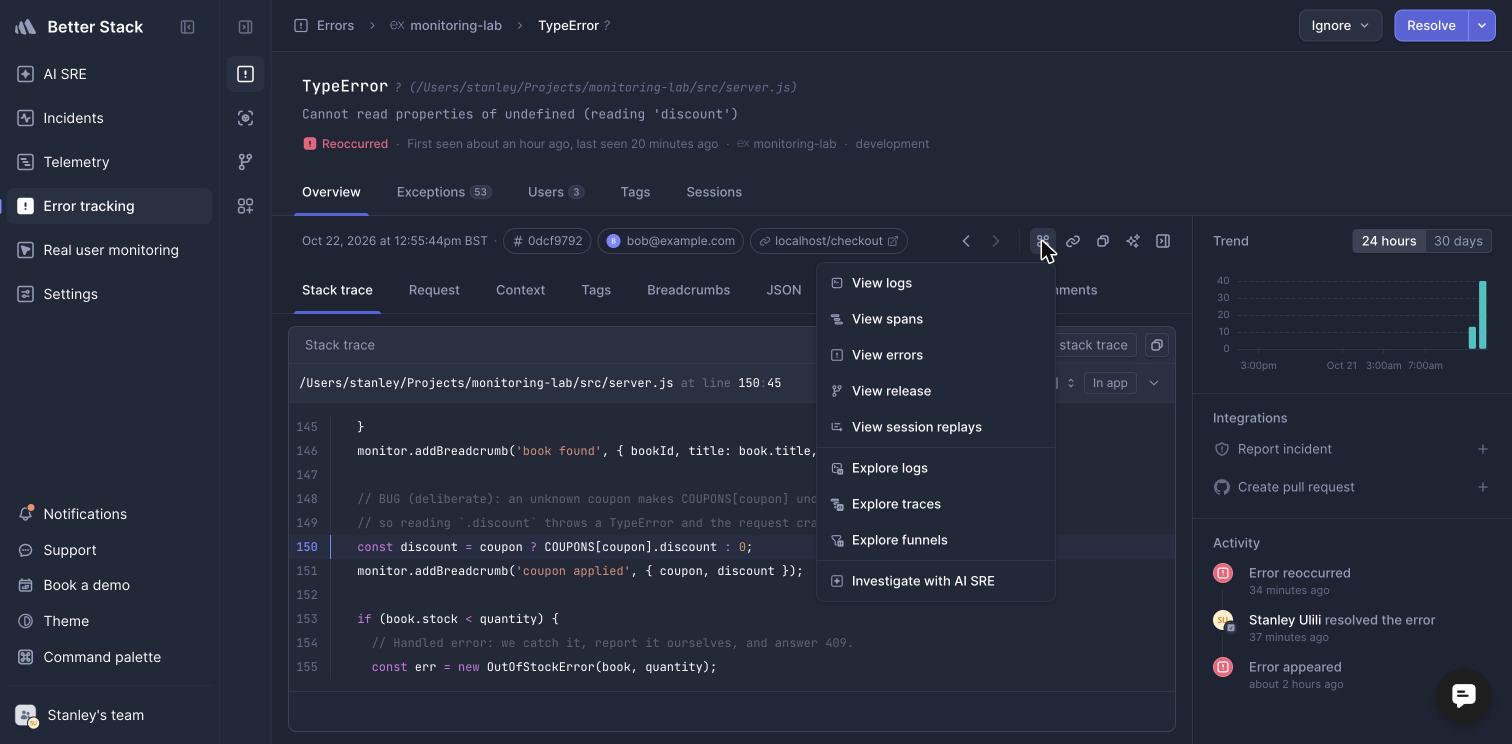Open Notifications in sidebar
The height and width of the screenshot is (744, 1512).
click(109, 514)
